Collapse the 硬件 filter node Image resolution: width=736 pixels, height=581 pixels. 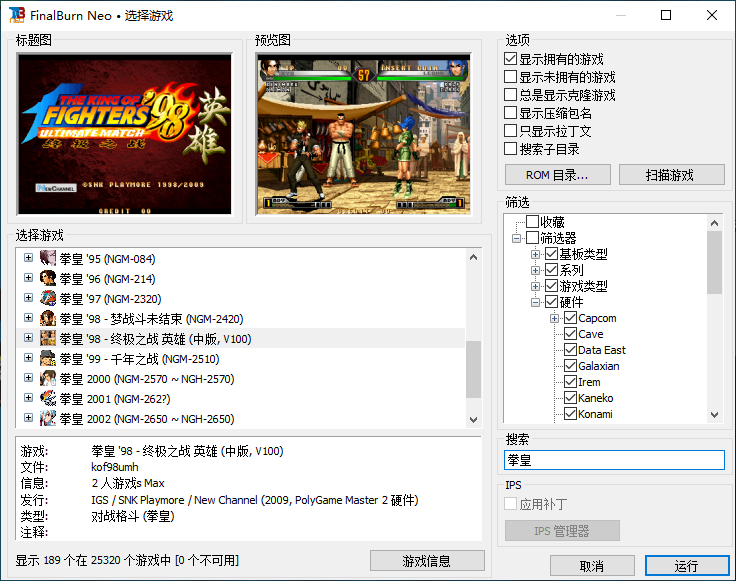pos(535,302)
